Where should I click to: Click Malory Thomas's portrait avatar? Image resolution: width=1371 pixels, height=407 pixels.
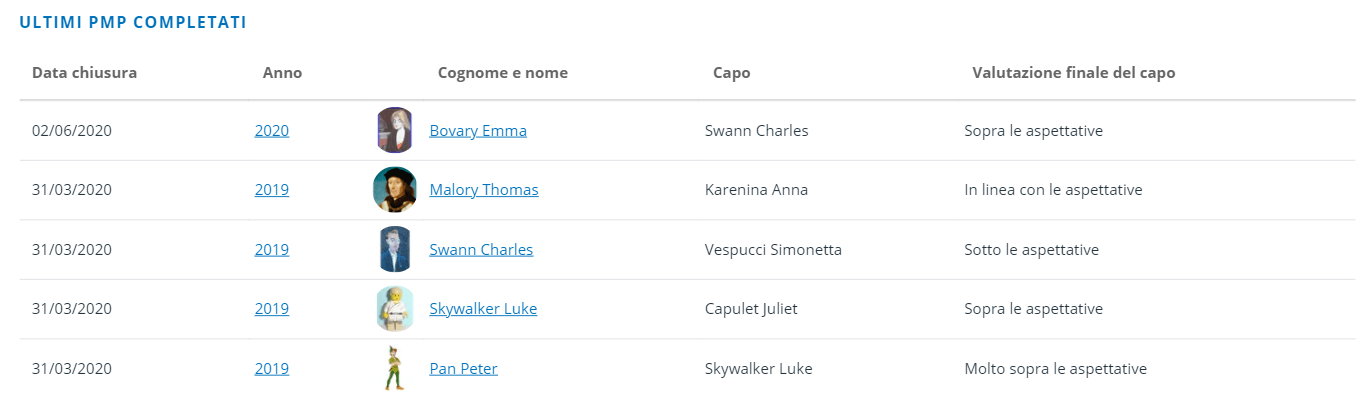(x=394, y=190)
